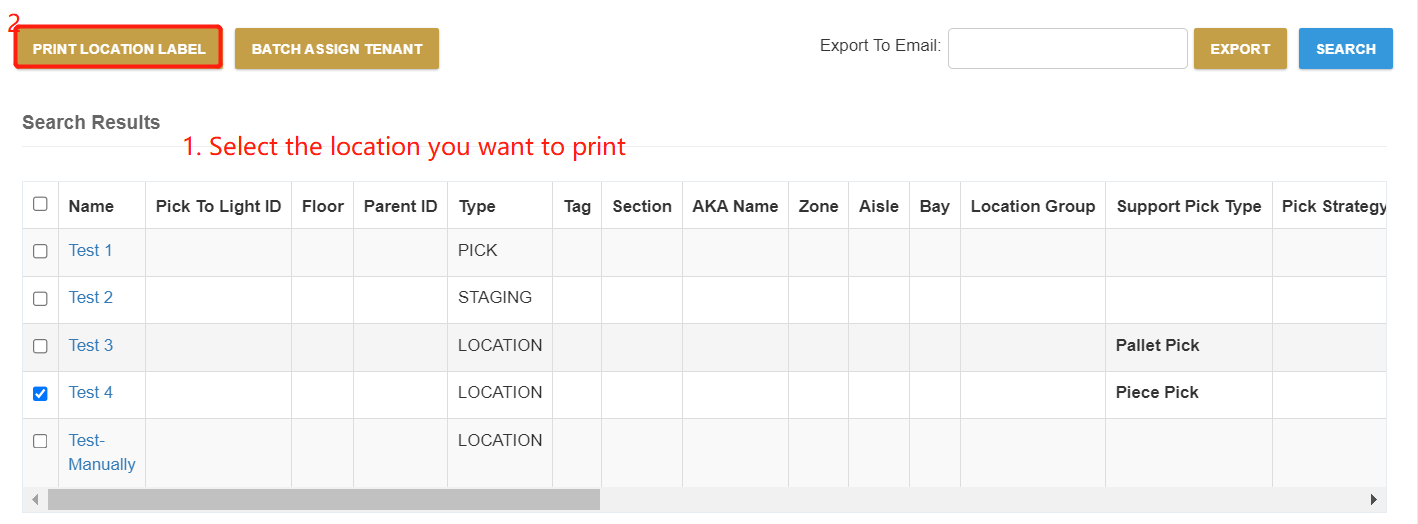This screenshot has height=524, width=1418.
Task: Select the Test 2 row checkbox
Action: pyautogui.click(x=40, y=298)
